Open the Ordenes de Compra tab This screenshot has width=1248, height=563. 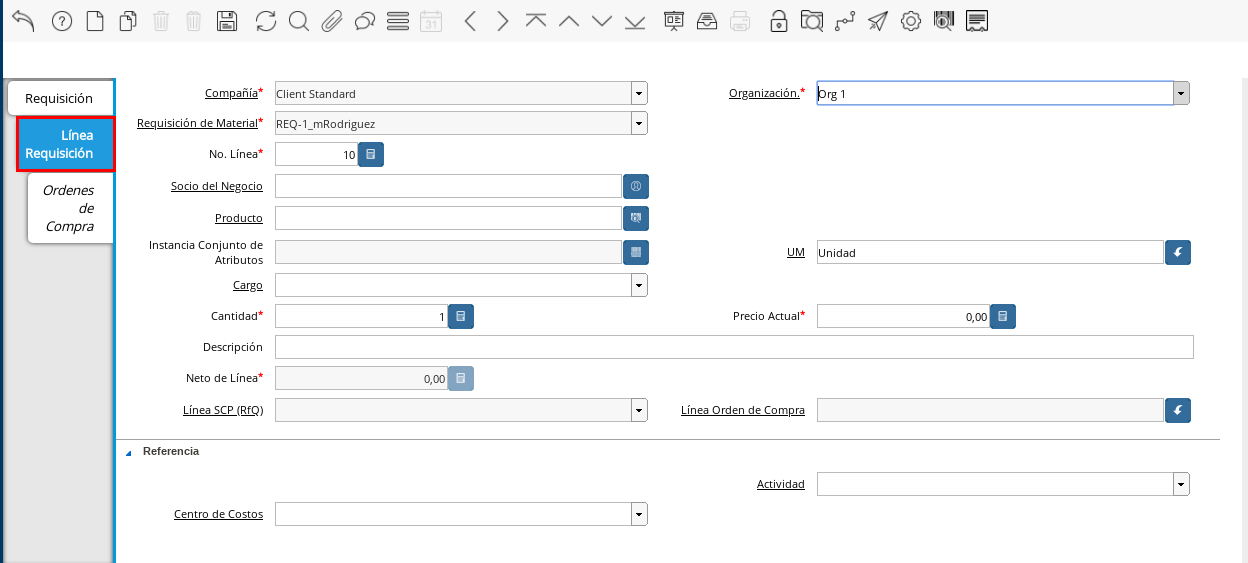[x=68, y=208]
